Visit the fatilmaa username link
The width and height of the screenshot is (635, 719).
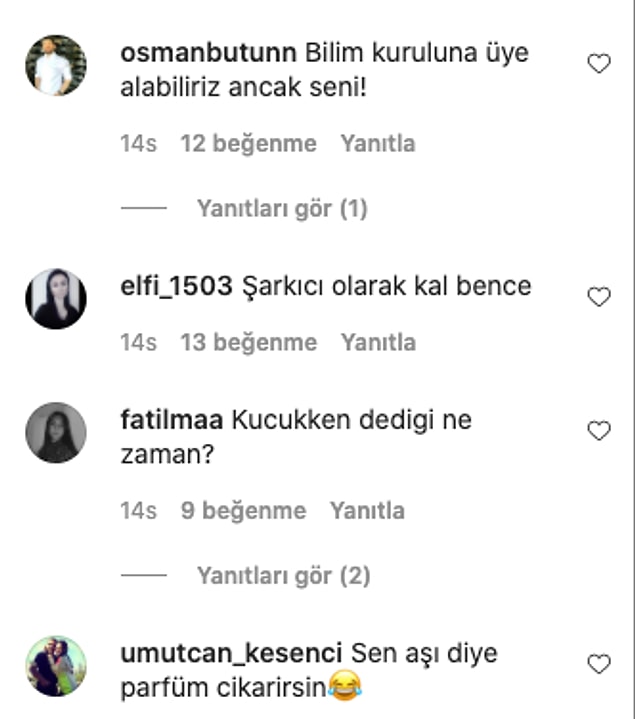171,420
